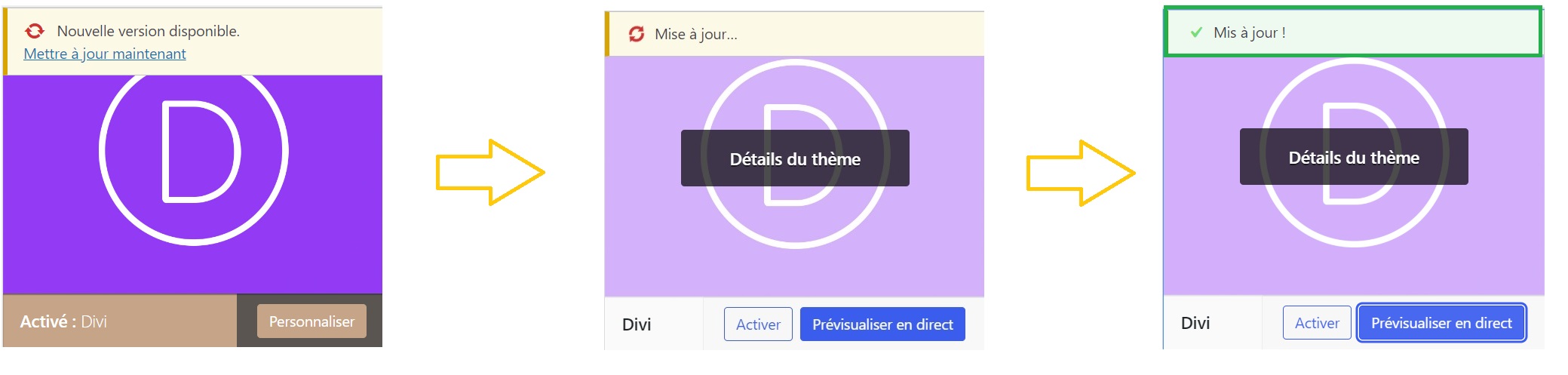This screenshot has width=1568, height=375.
Task: Open the Personnaliser button
Action: [311, 321]
